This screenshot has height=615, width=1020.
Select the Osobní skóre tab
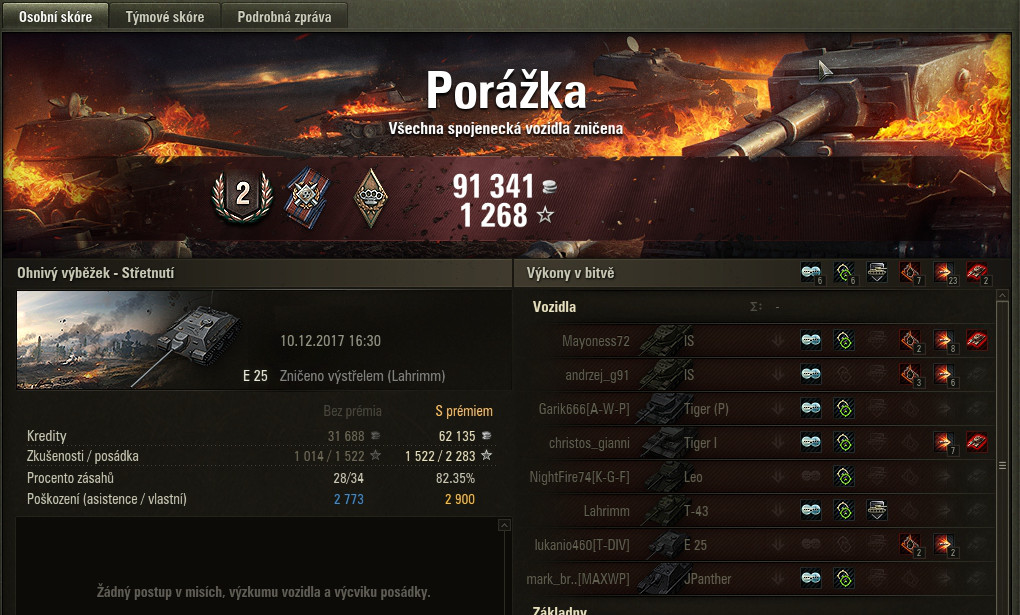click(55, 16)
